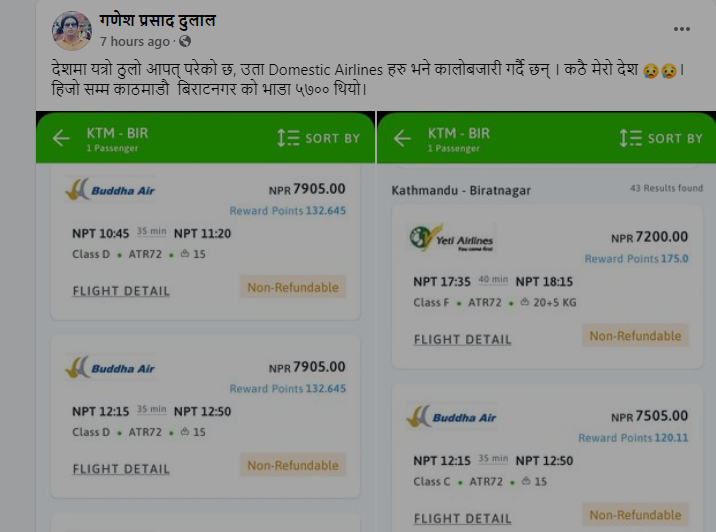Click Non-Refundable badge on the 10:45 Buddha Air flight

(293, 287)
